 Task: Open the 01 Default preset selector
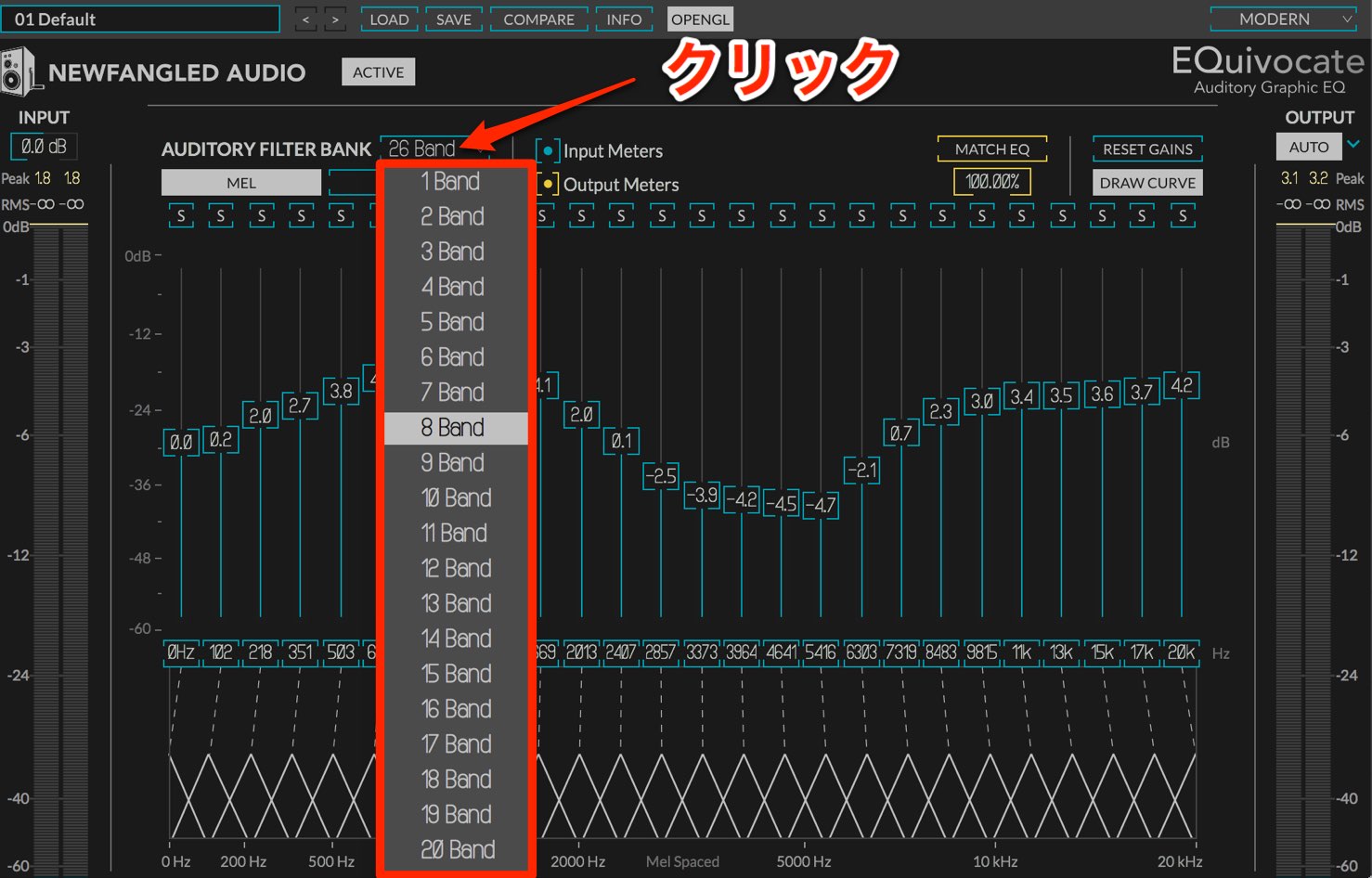pyautogui.click(x=140, y=19)
